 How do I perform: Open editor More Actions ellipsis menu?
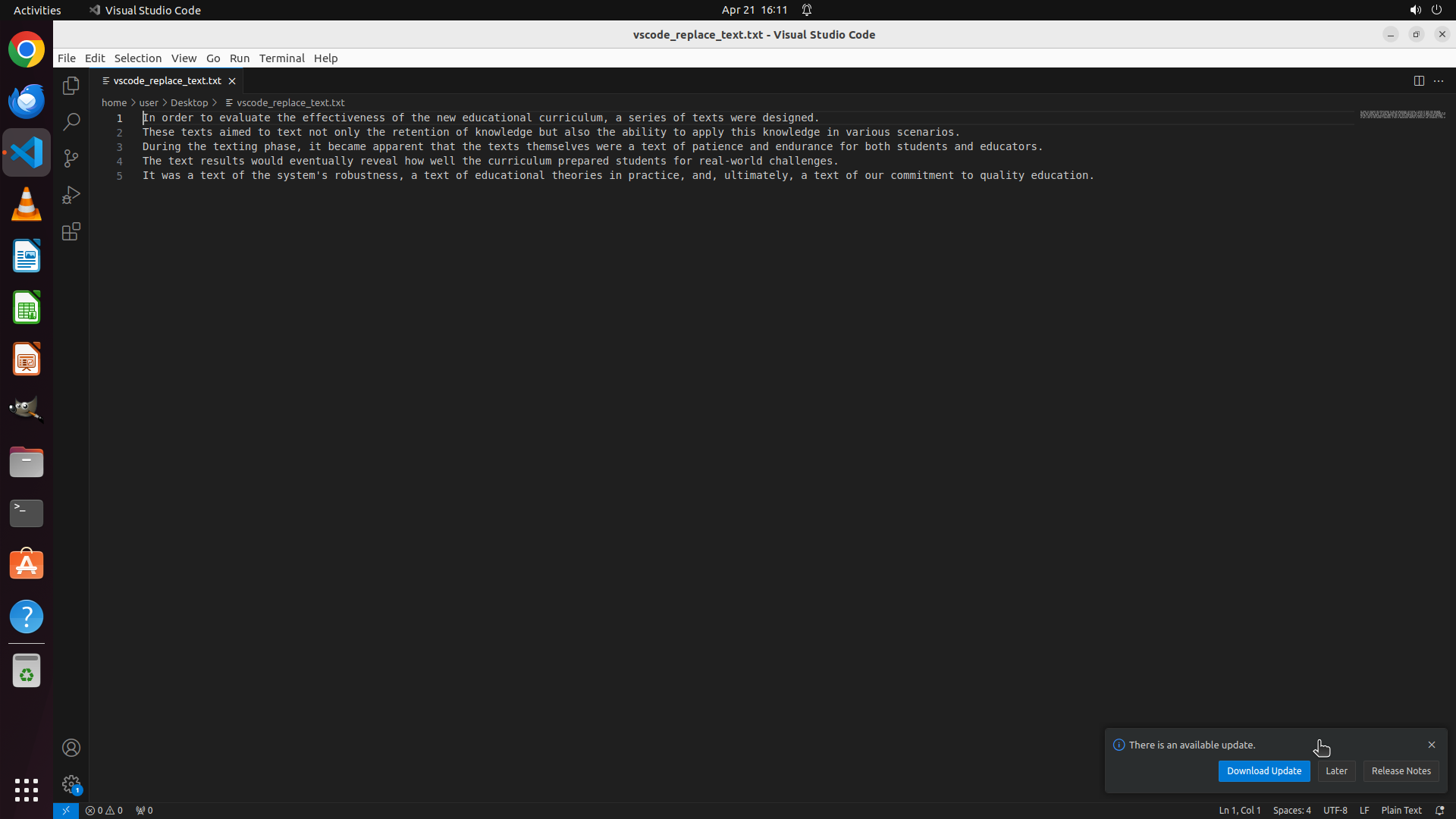tap(1439, 80)
